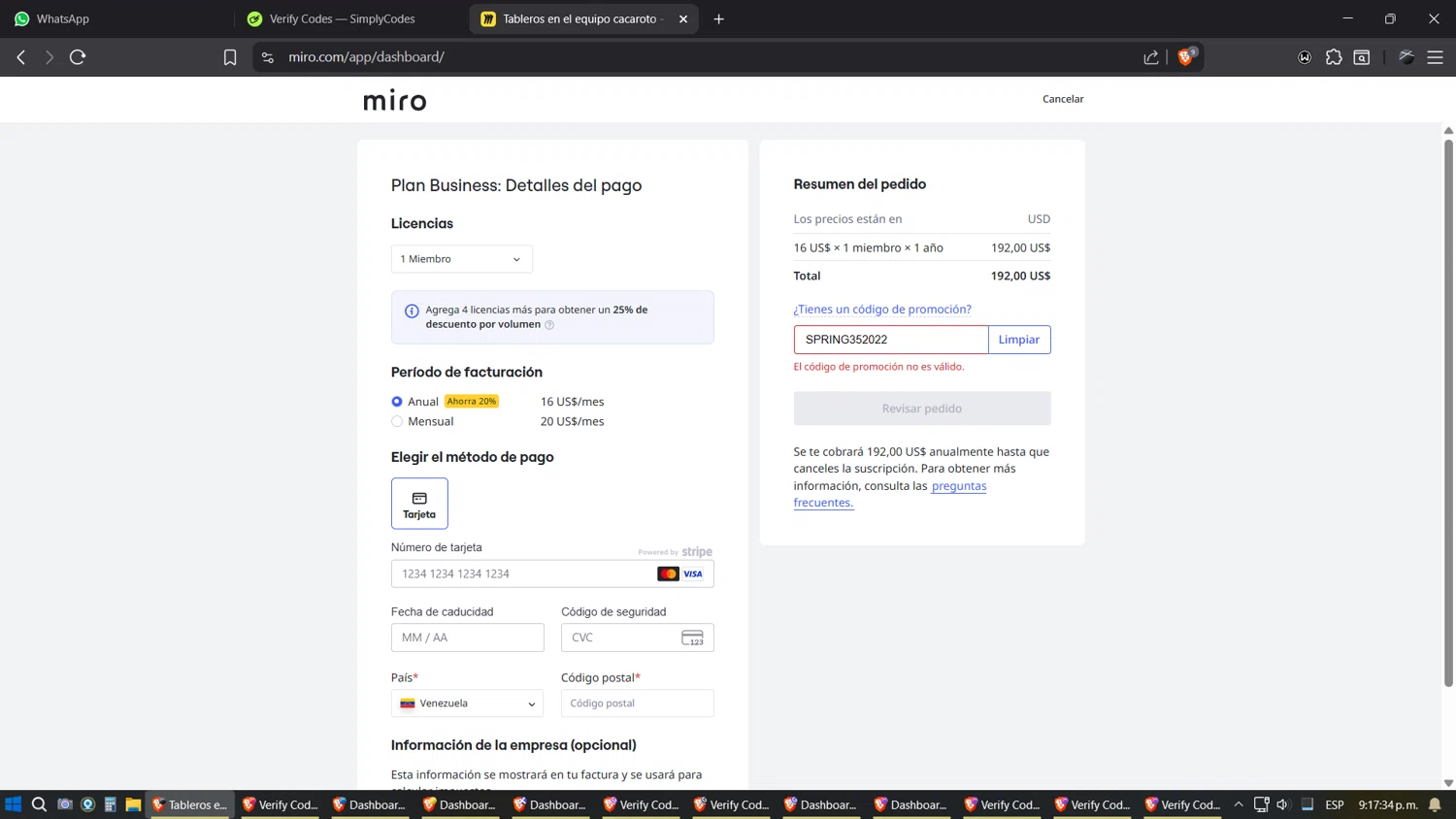Go back with the browser back arrow
This screenshot has width=1456, height=819.
pos(20,57)
